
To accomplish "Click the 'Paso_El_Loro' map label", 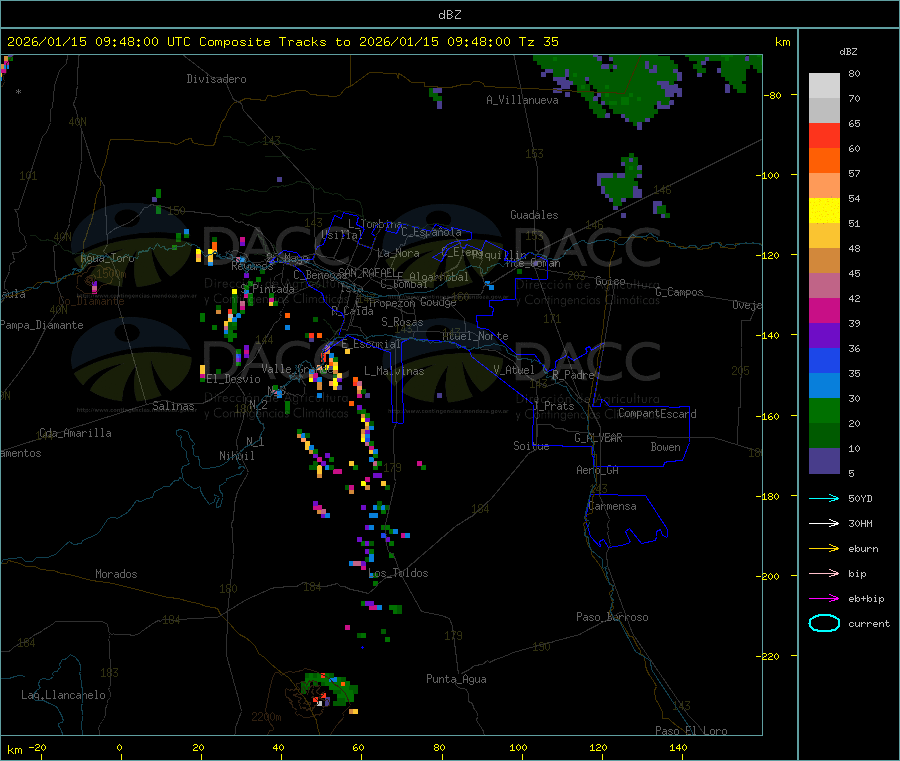I will point(691,731).
